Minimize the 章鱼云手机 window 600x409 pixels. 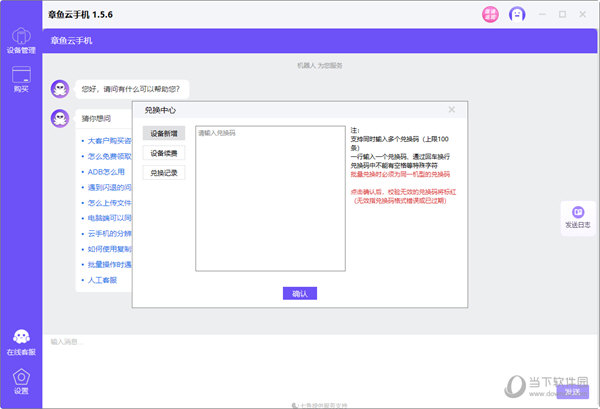point(542,15)
